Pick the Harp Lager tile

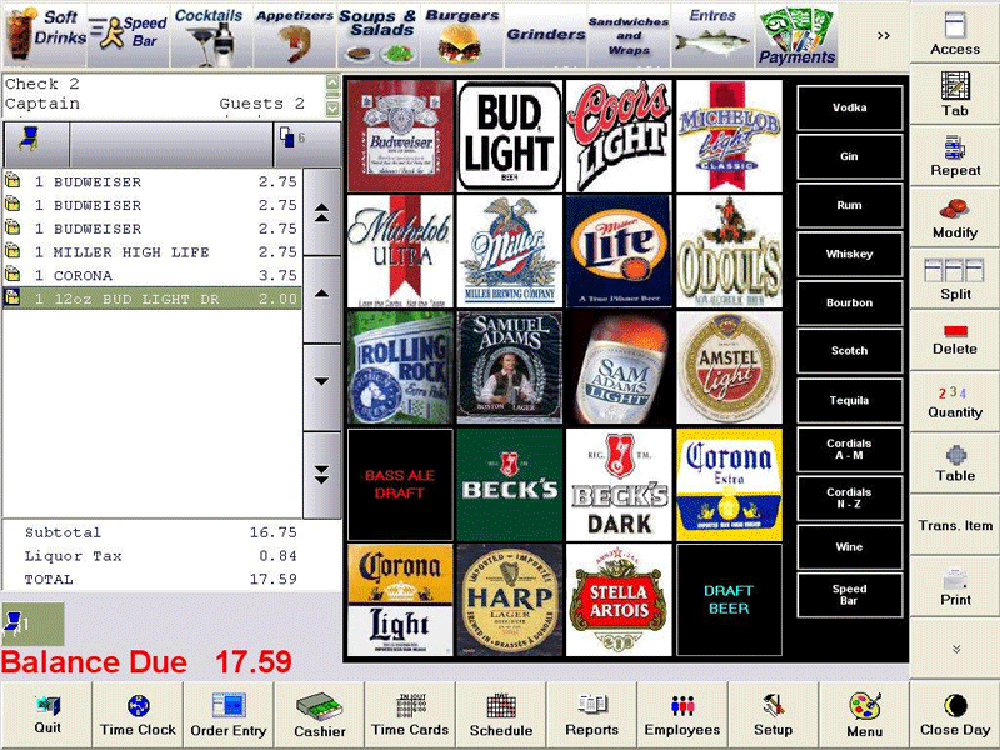click(509, 599)
